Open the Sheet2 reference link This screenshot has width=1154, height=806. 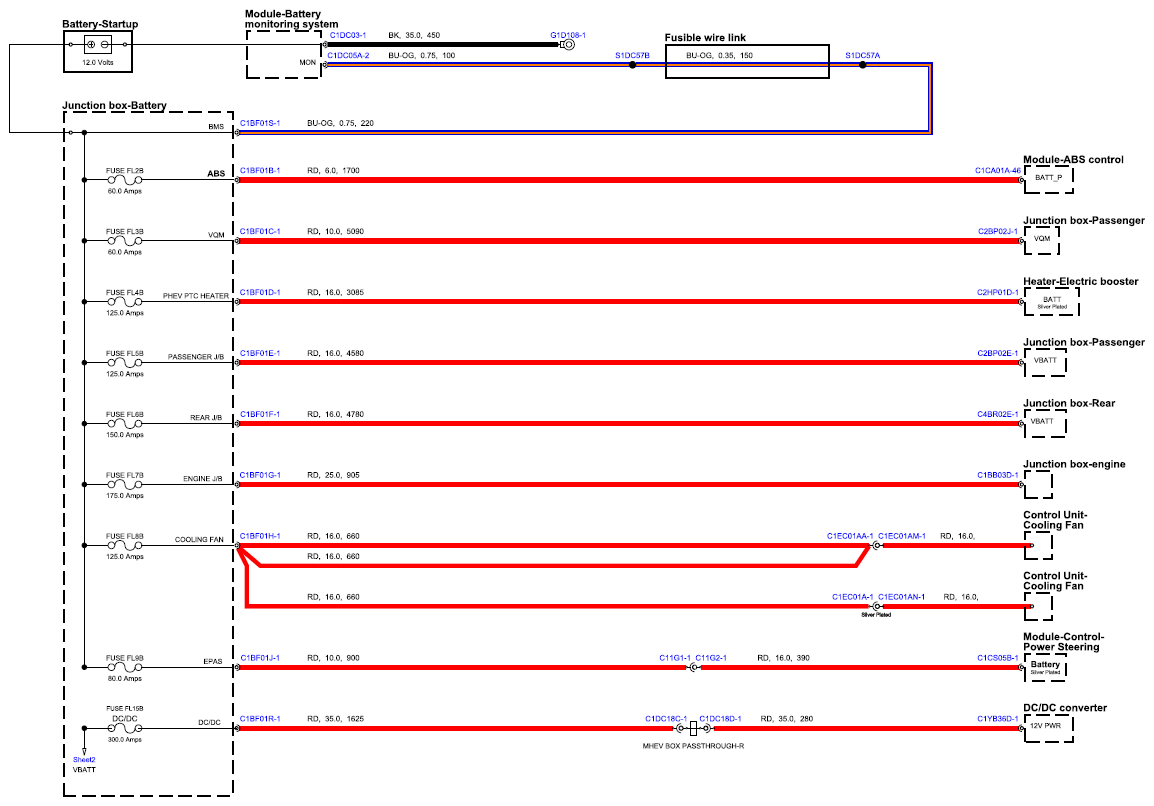[84, 760]
